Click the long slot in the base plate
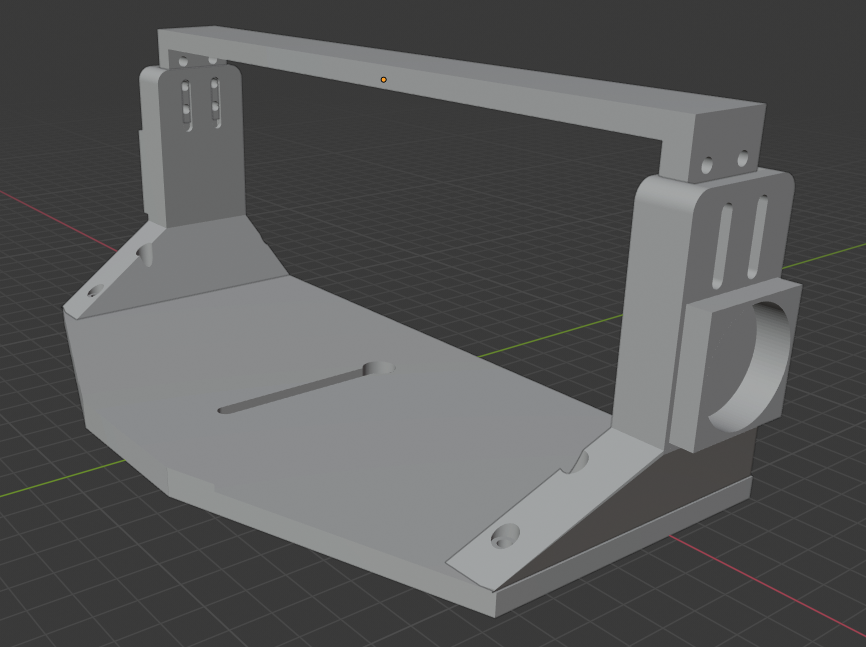The width and height of the screenshot is (866, 647). [307, 387]
